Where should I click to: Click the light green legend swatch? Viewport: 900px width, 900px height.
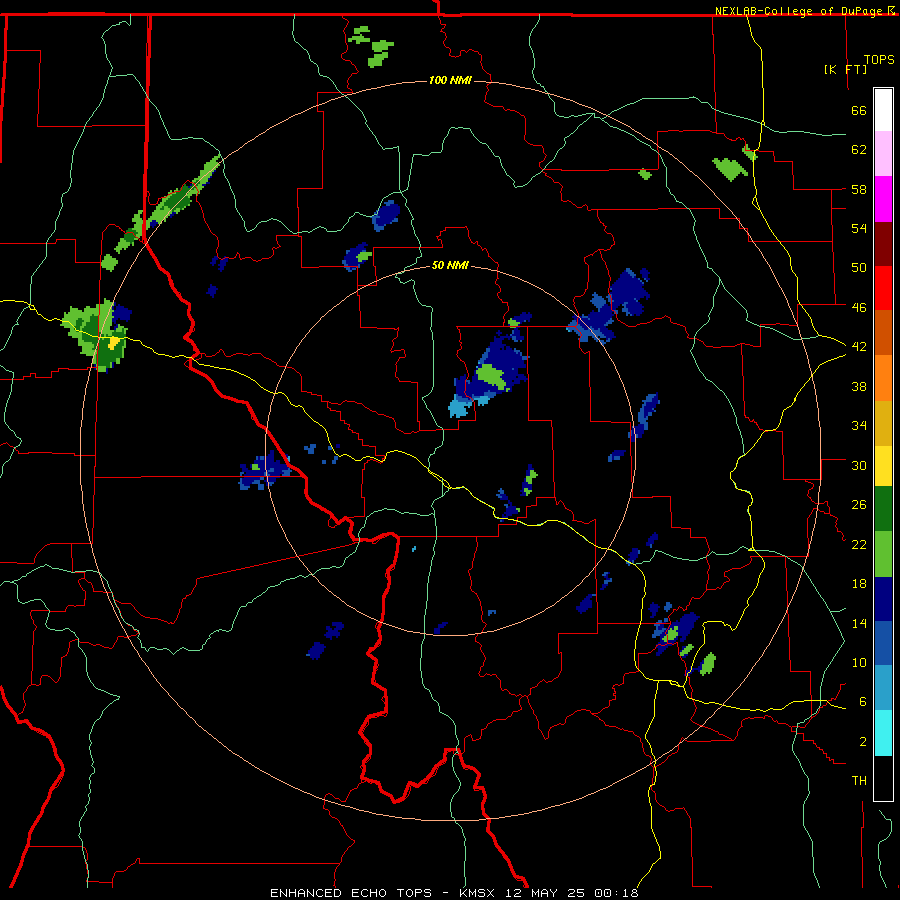[x=883, y=554]
